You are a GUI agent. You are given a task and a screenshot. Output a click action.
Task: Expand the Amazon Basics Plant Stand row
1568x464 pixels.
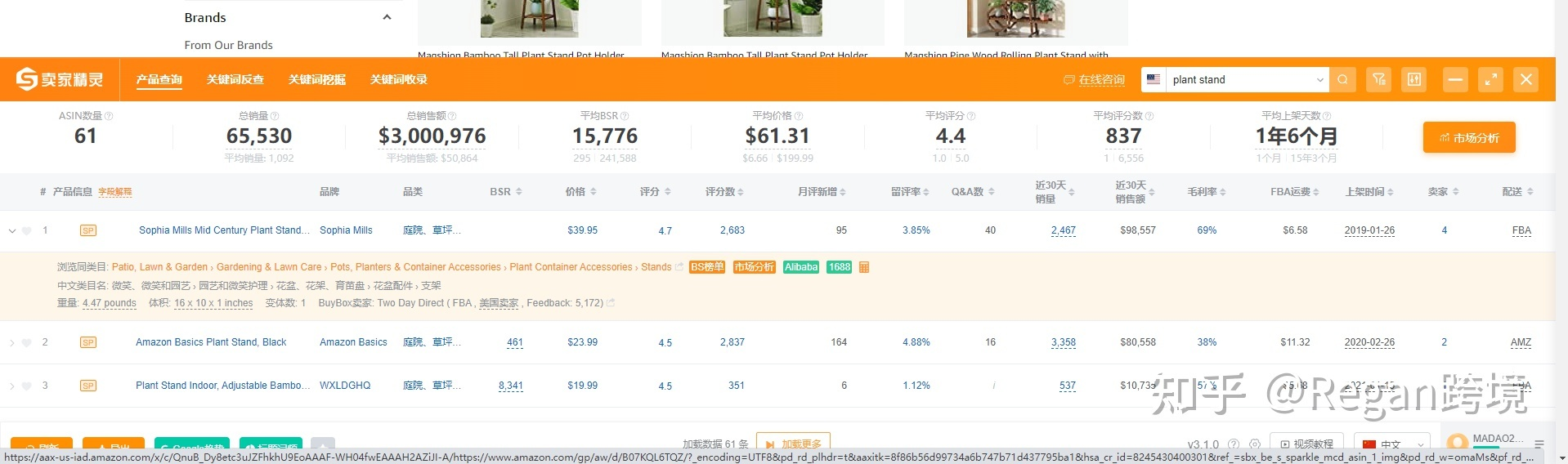(12, 343)
